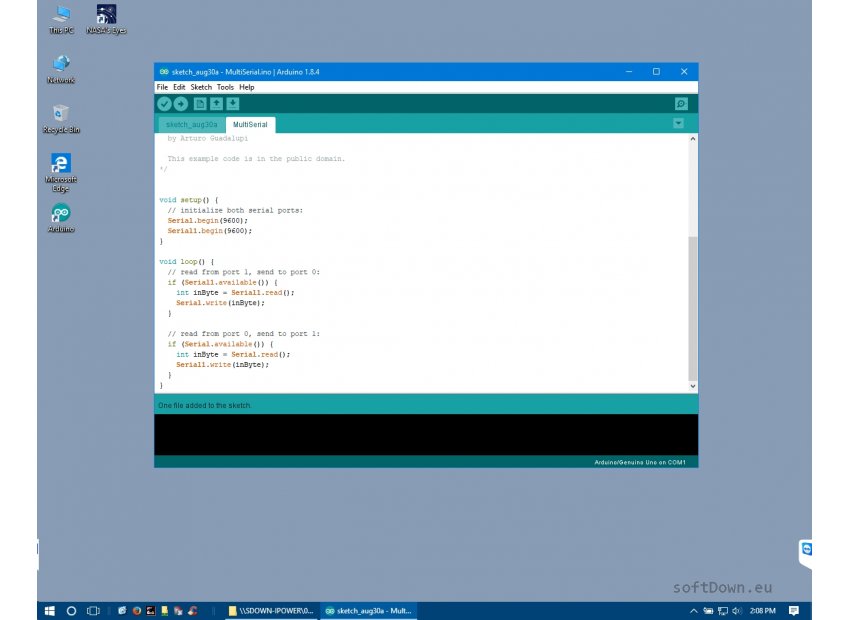
Task: Click the Cortana circle on taskbar
Action: (x=71, y=611)
